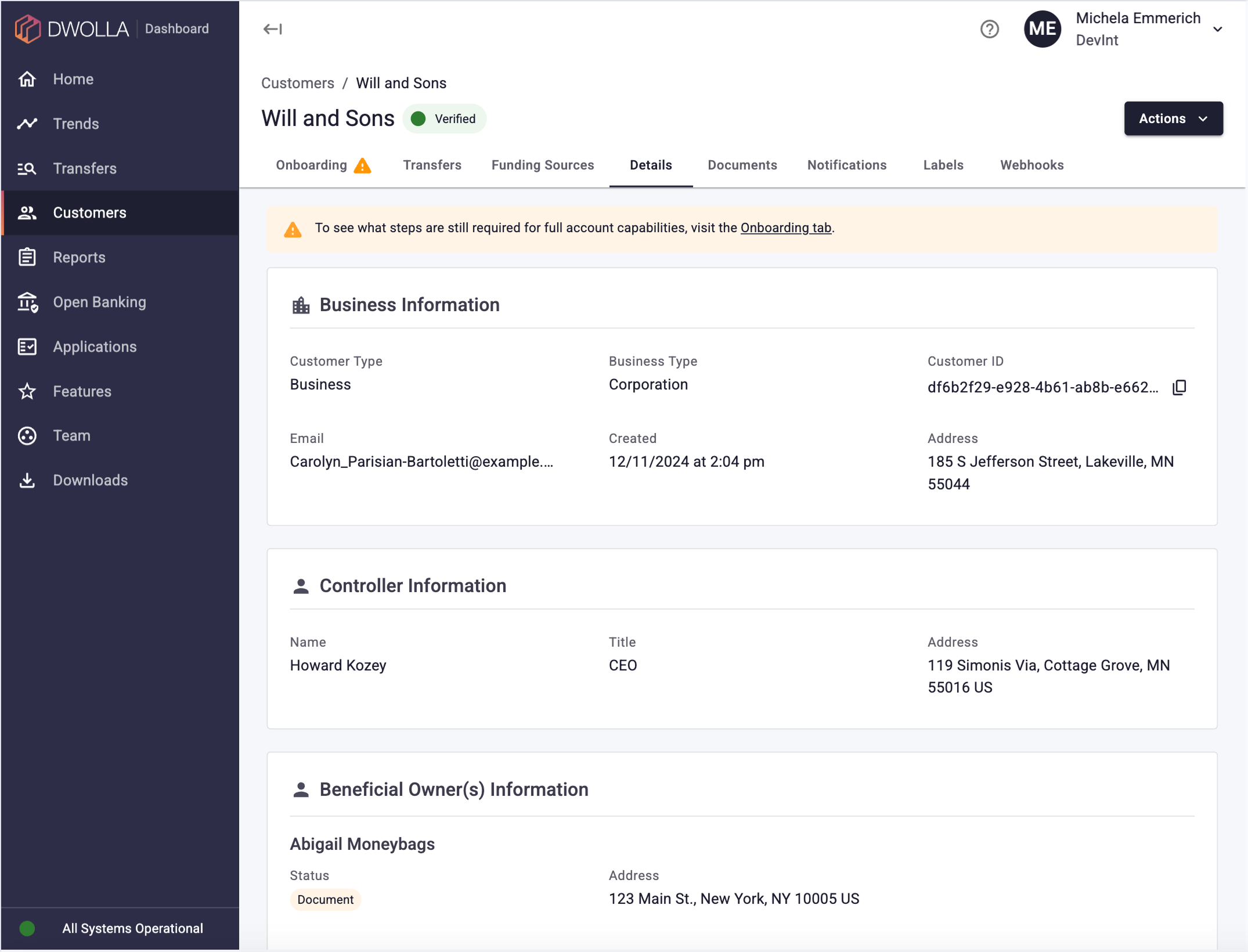Click the Document status badge

pos(325,899)
